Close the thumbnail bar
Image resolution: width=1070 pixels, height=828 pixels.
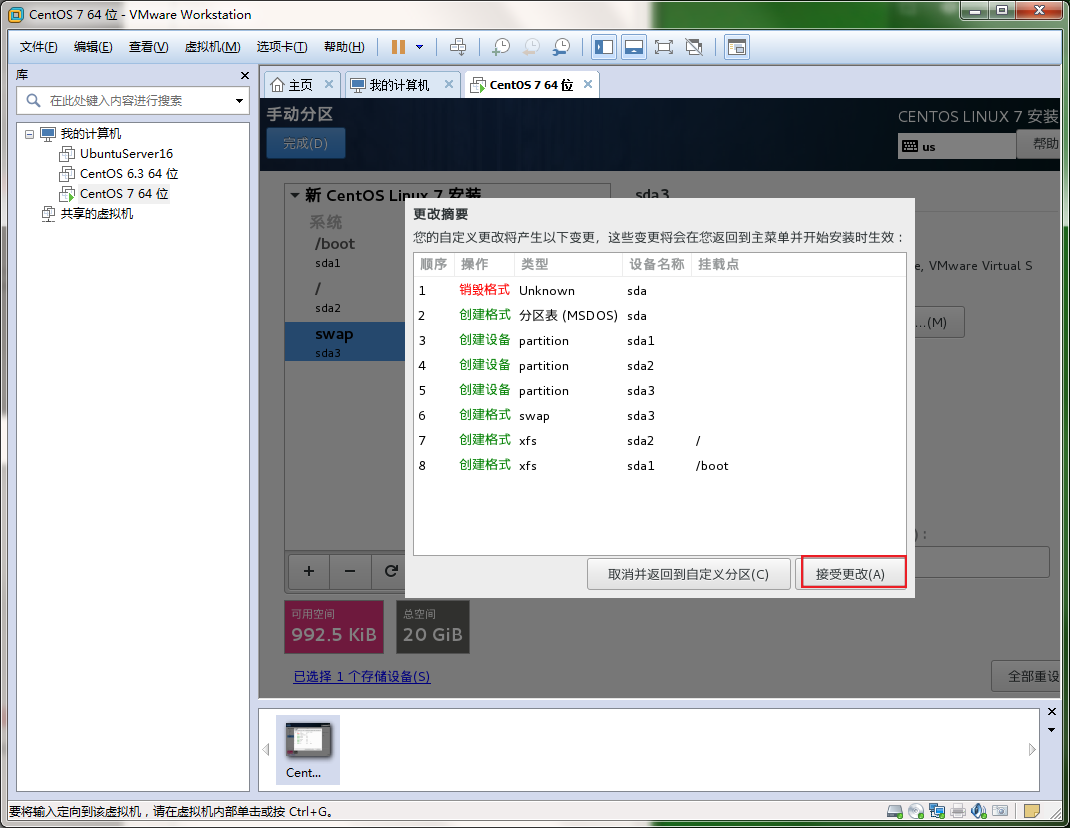pos(1052,712)
